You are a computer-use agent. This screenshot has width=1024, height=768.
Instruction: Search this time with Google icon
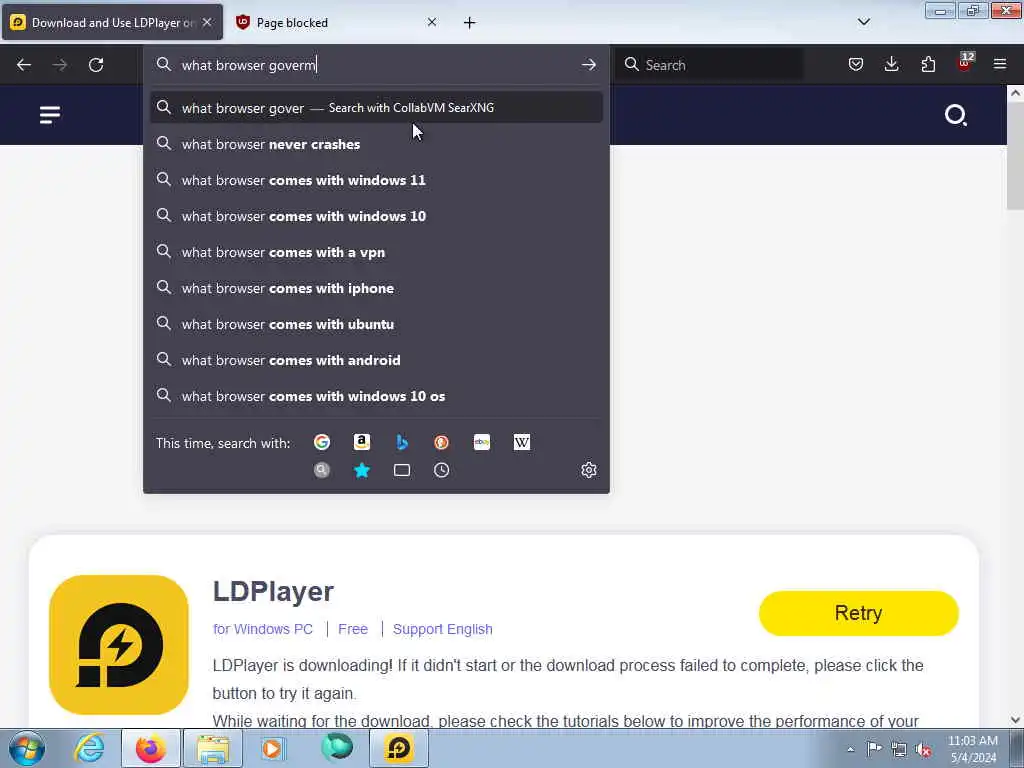click(322, 442)
